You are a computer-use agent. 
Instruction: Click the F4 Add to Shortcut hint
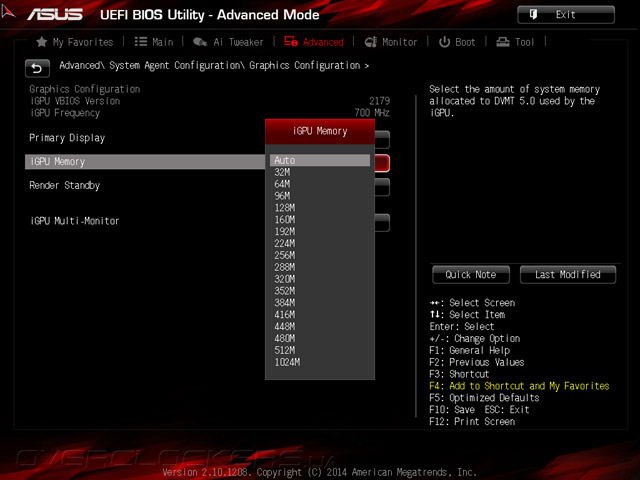pos(519,386)
